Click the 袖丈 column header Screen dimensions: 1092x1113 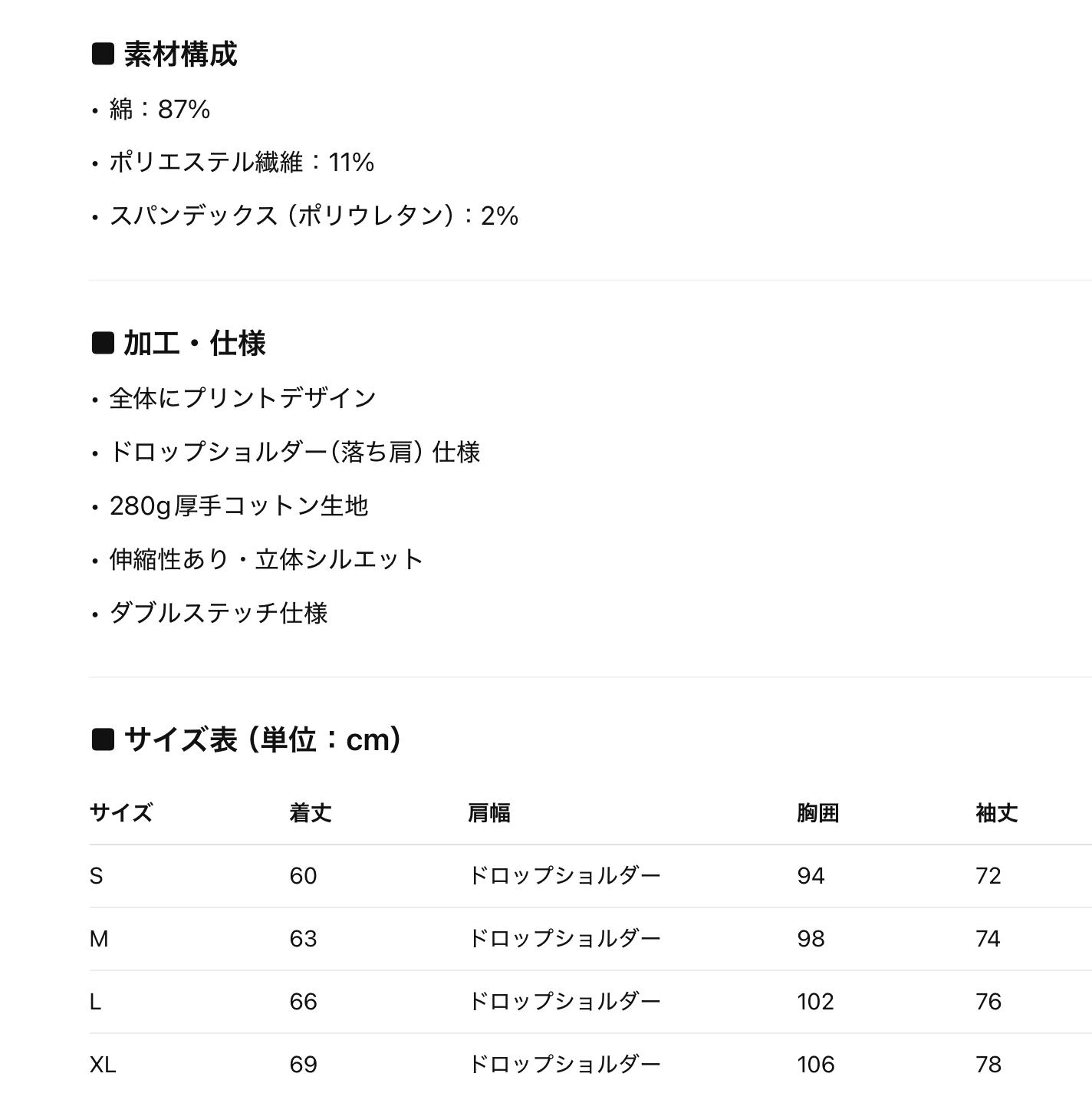tap(996, 812)
